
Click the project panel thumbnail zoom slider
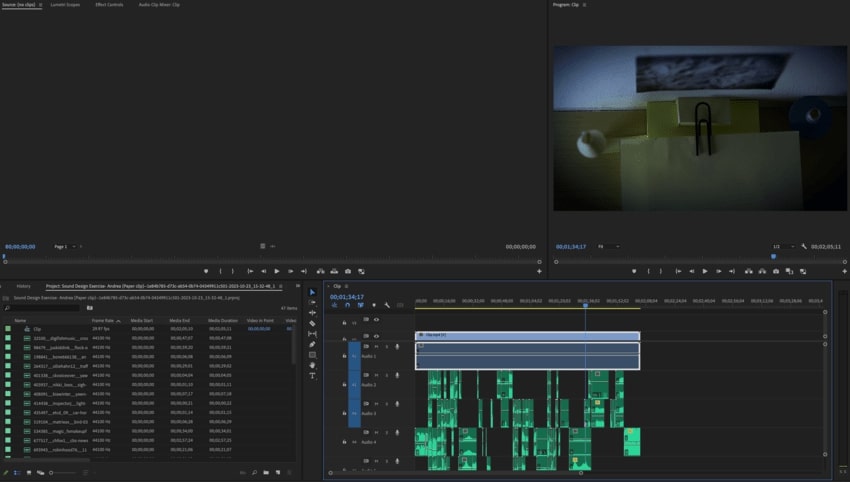[60, 472]
